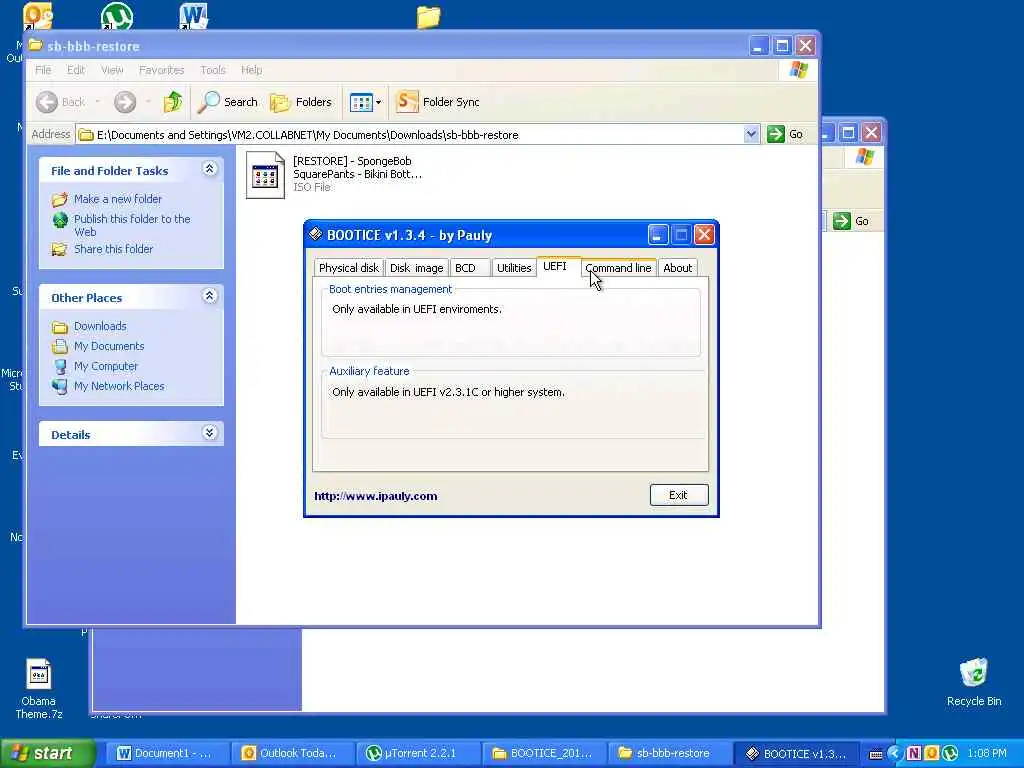Select the RESTORE SpongeBob ISO file icon
Screen dimensions: 1024x768
pyautogui.click(x=265, y=174)
